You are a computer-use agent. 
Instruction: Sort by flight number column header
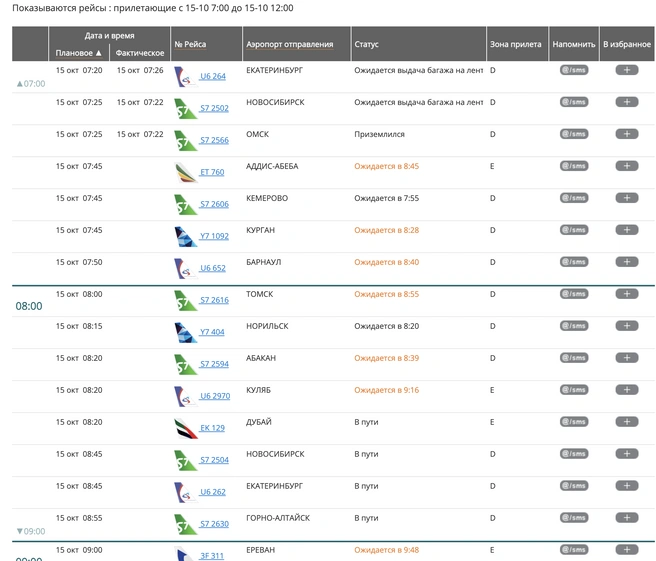pos(190,44)
